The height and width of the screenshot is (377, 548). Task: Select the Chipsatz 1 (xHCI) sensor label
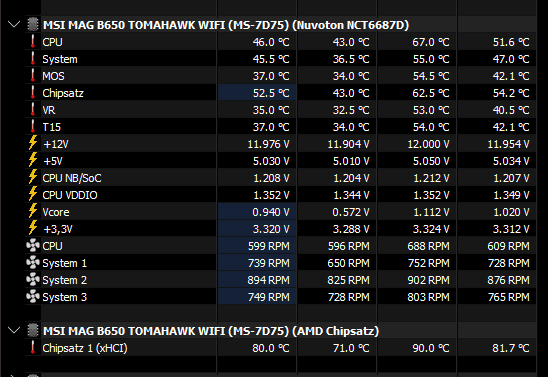pos(85,348)
